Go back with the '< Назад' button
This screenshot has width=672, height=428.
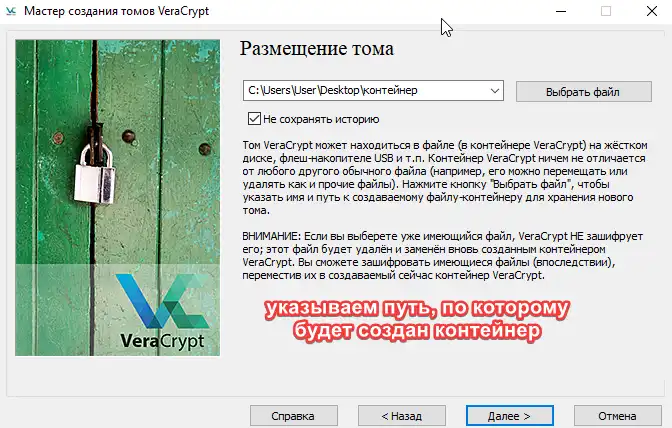(x=402, y=416)
